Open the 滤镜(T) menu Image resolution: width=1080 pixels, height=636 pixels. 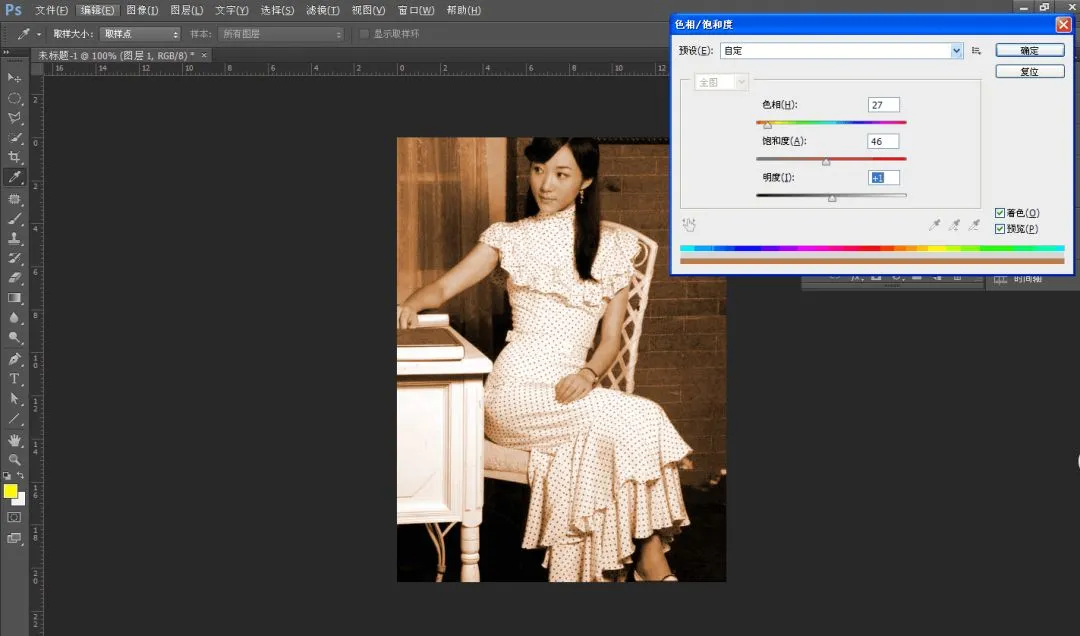322,10
